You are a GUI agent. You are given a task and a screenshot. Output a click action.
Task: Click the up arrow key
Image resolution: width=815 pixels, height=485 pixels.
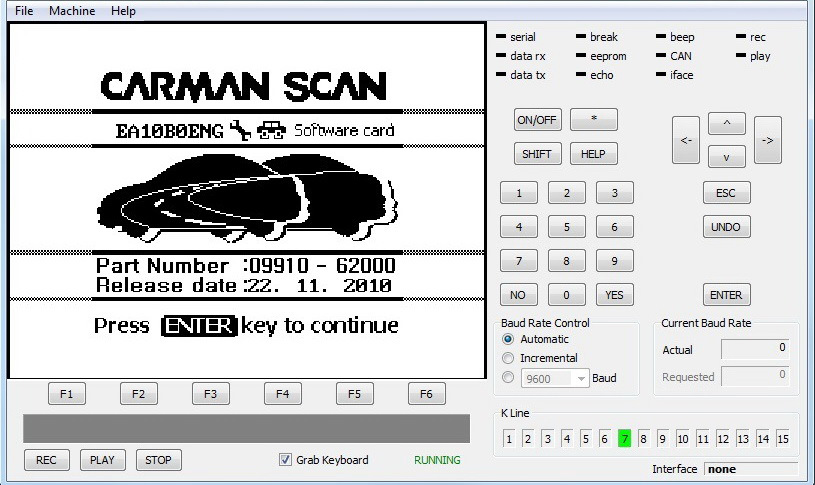pos(727,124)
